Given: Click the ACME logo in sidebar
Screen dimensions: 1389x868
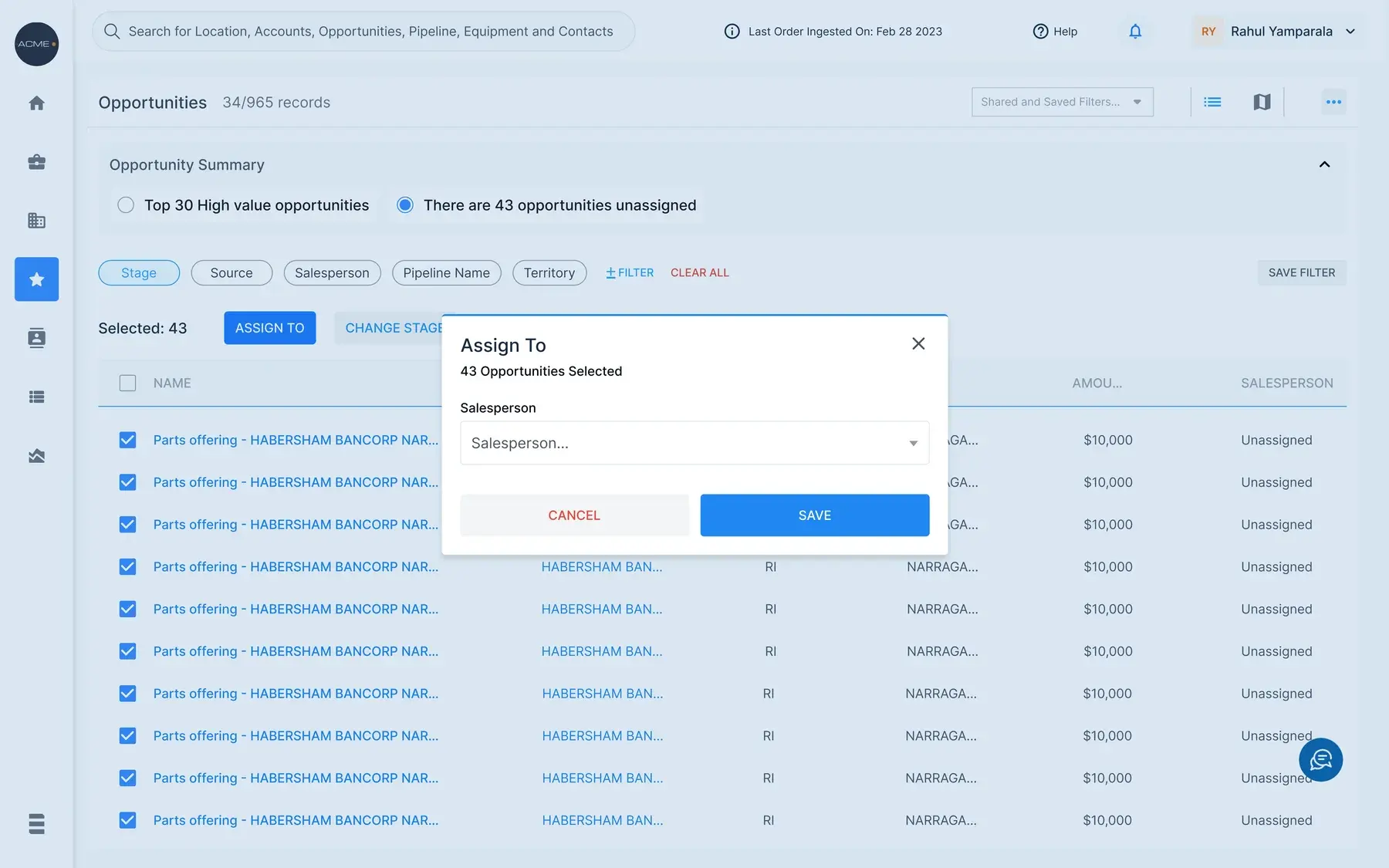Looking at the screenshot, I should tap(36, 44).
